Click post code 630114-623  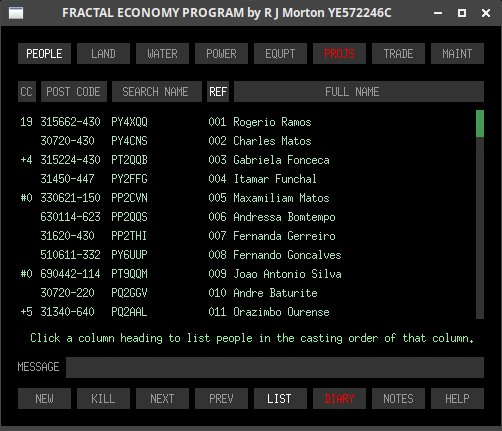click(70, 217)
